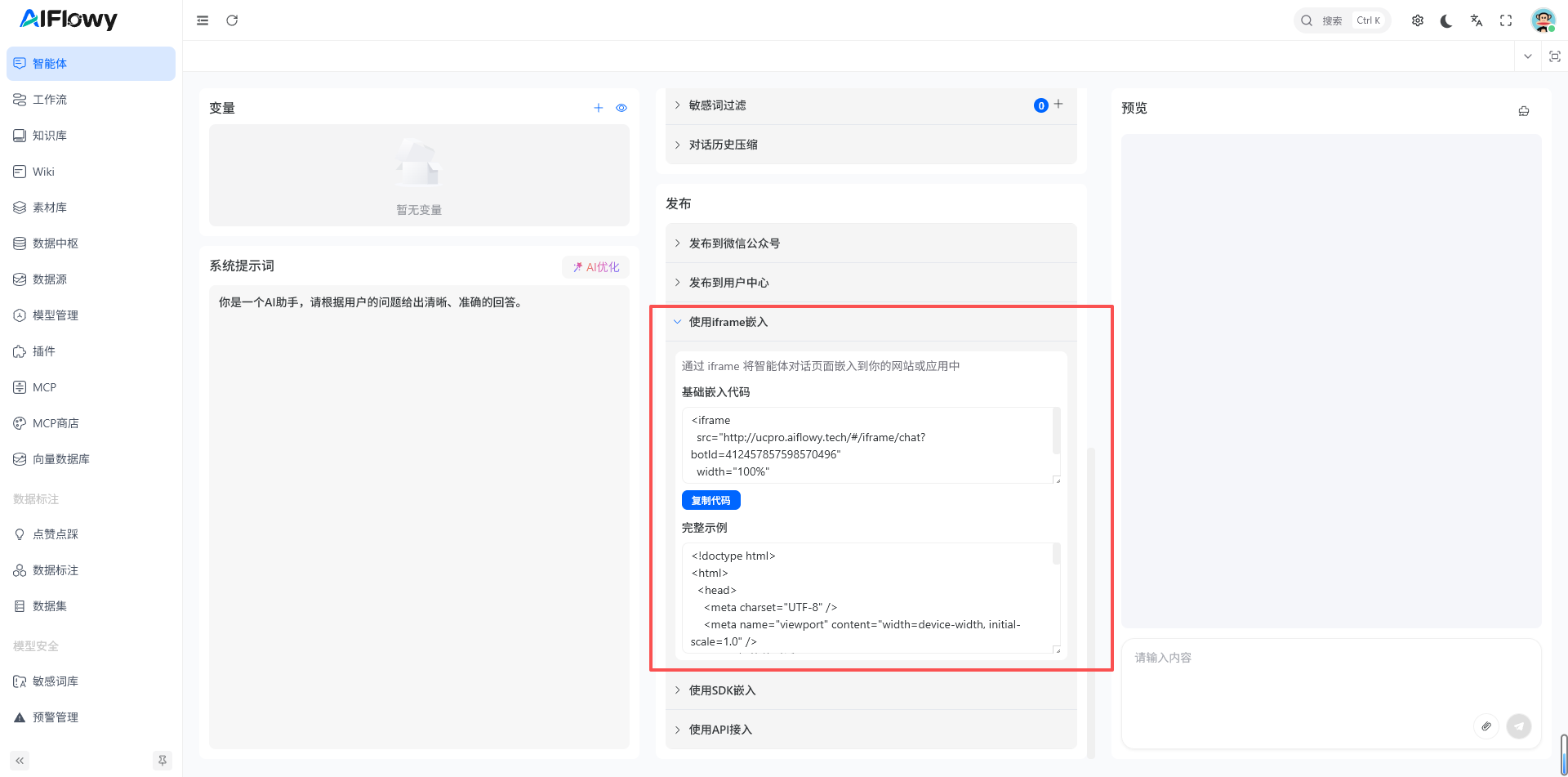Click the hamburger menu toggle icon

pos(203,20)
